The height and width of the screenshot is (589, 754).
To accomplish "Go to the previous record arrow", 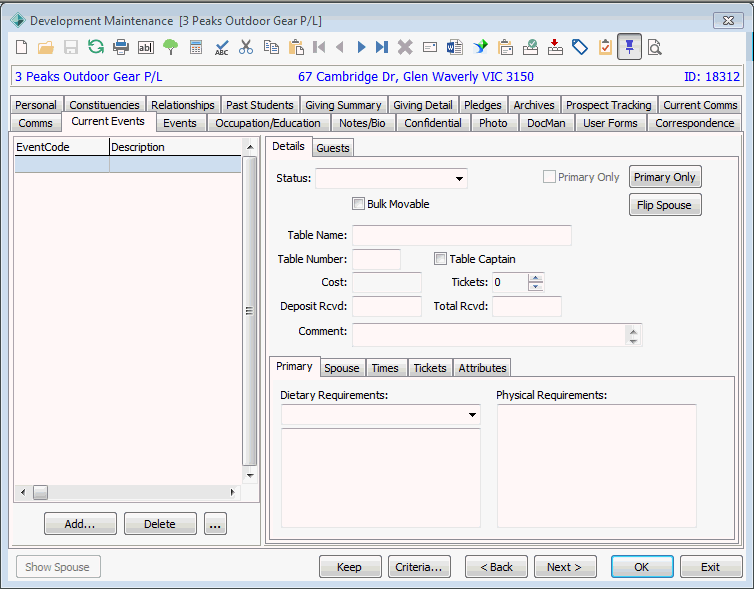I will pos(340,47).
